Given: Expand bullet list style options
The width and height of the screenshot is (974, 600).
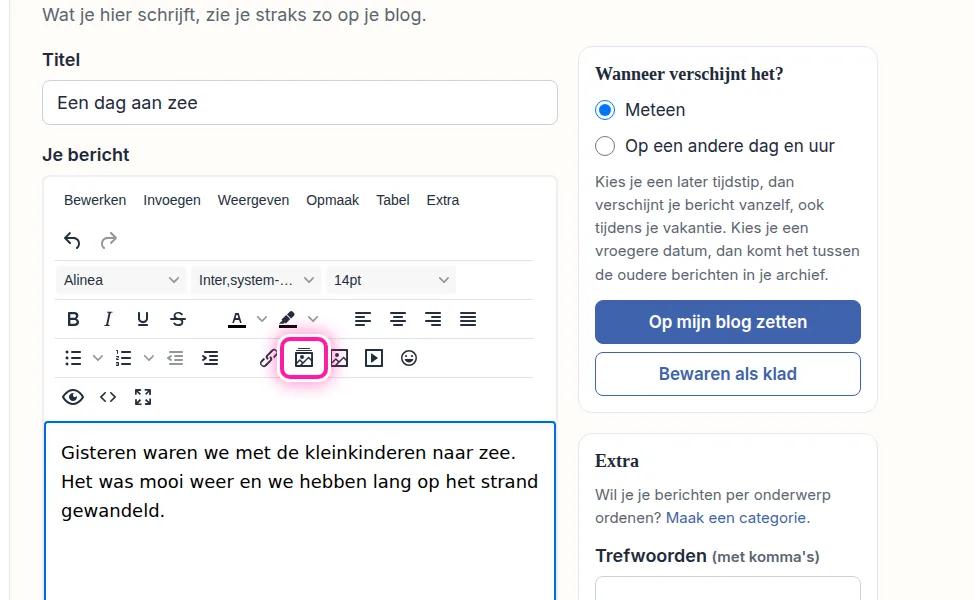Looking at the screenshot, I should click(98, 358).
